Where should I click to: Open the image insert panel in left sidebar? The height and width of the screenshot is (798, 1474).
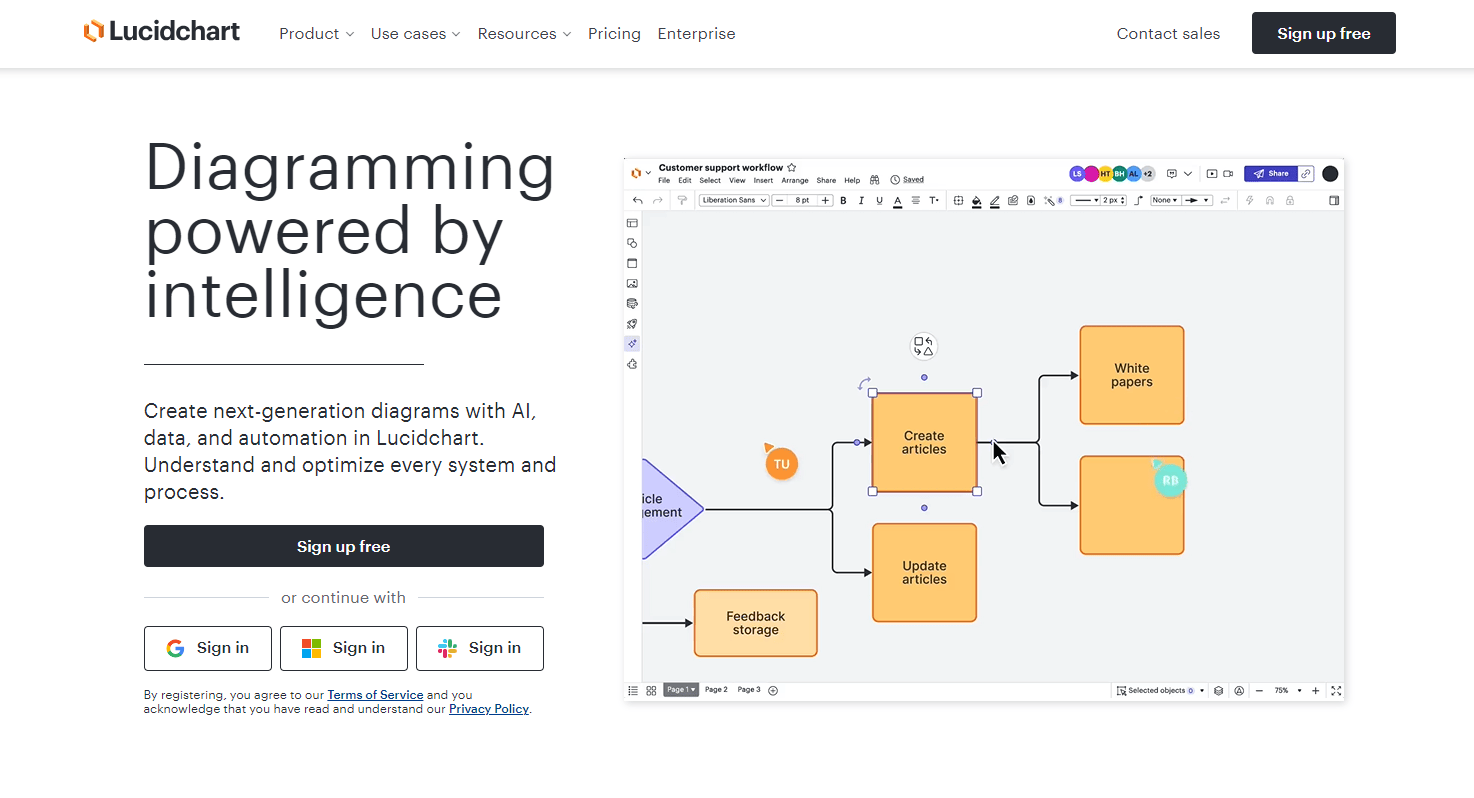[x=632, y=284]
